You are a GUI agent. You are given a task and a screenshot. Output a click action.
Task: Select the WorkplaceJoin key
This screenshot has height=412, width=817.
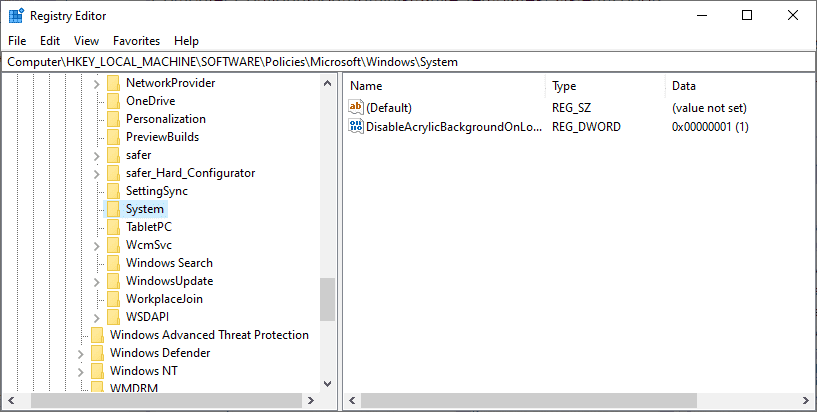(165, 299)
